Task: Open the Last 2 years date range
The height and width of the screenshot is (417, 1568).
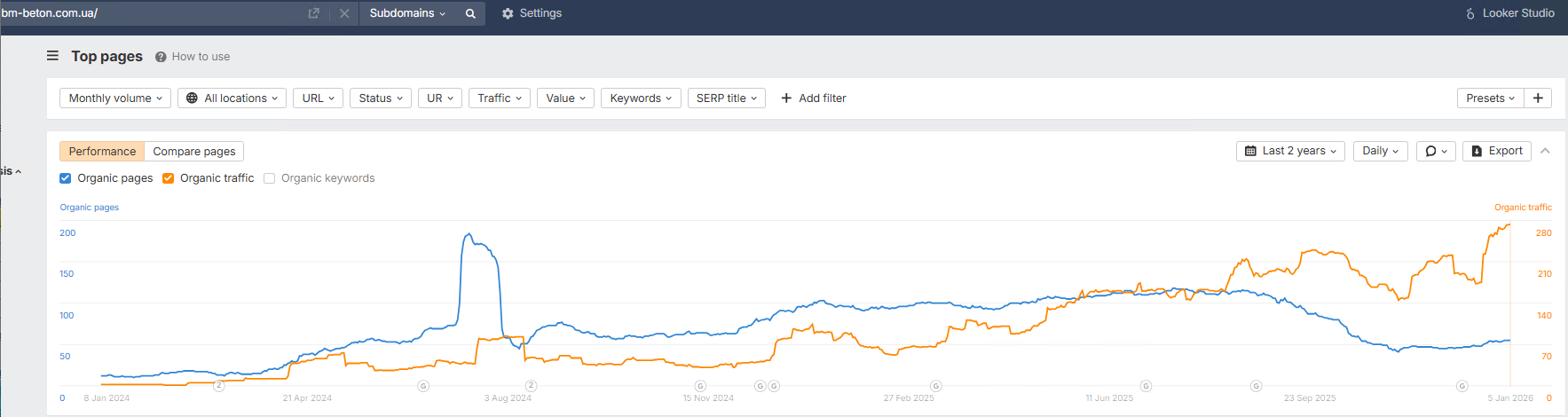Action: [x=1290, y=151]
